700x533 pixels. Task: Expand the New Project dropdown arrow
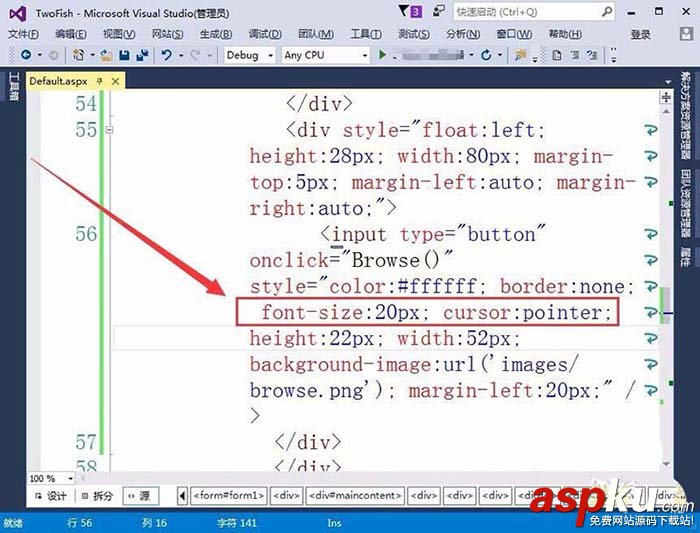pos(92,55)
